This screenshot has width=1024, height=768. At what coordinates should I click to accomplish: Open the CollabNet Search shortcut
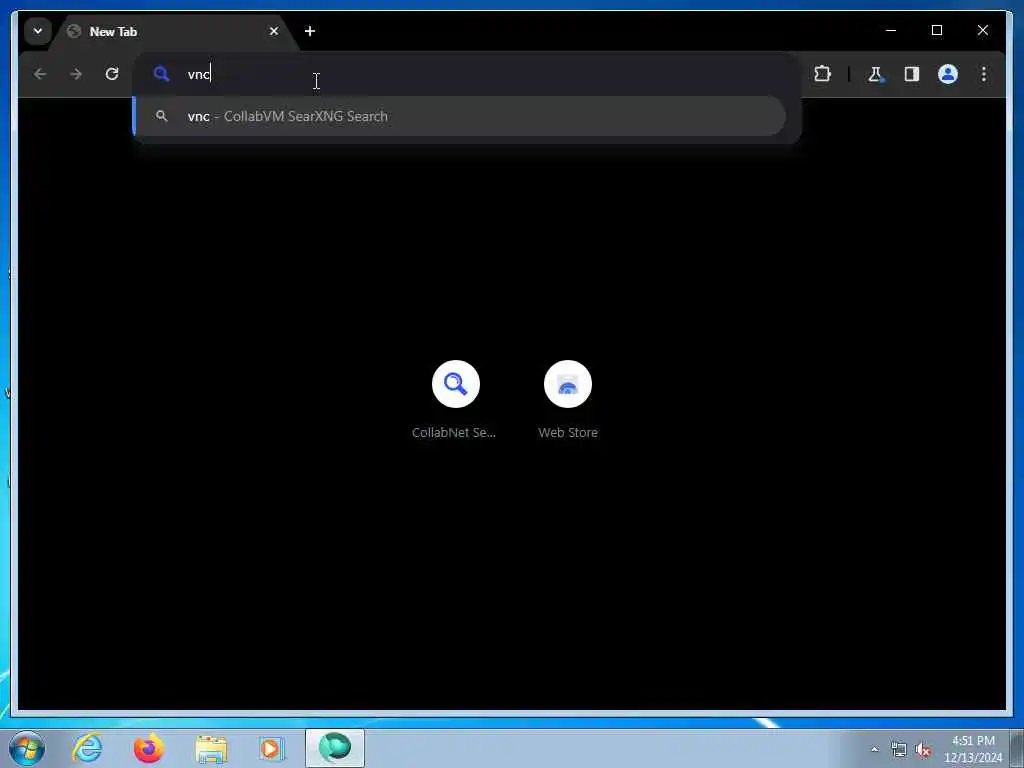(x=455, y=399)
